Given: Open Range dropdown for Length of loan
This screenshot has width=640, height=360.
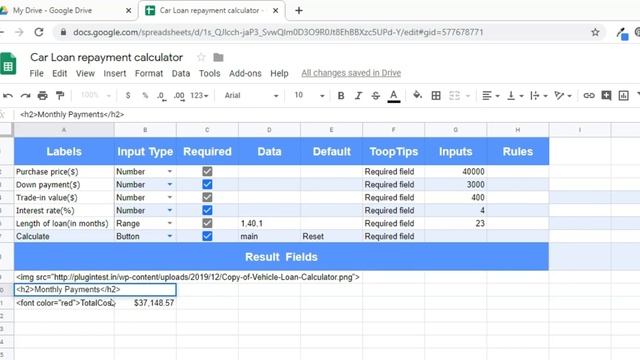Looking at the screenshot, I should coord(170,223).
